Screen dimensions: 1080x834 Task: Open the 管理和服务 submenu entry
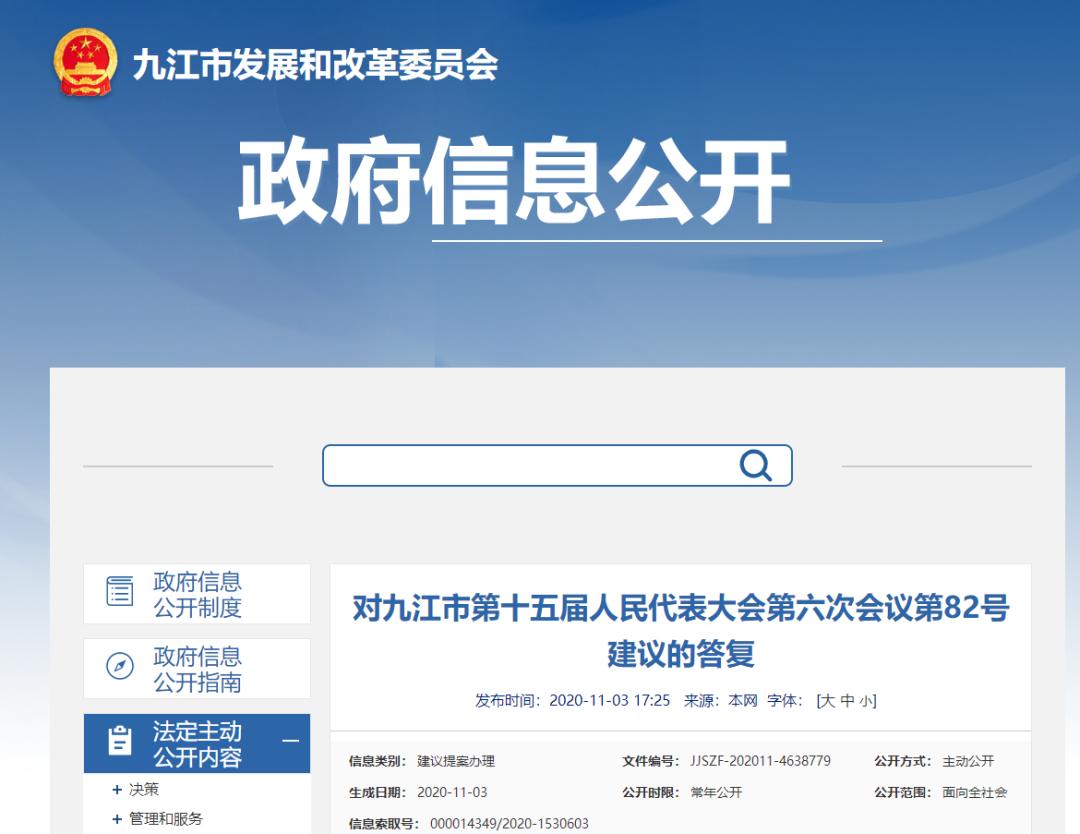166,819
